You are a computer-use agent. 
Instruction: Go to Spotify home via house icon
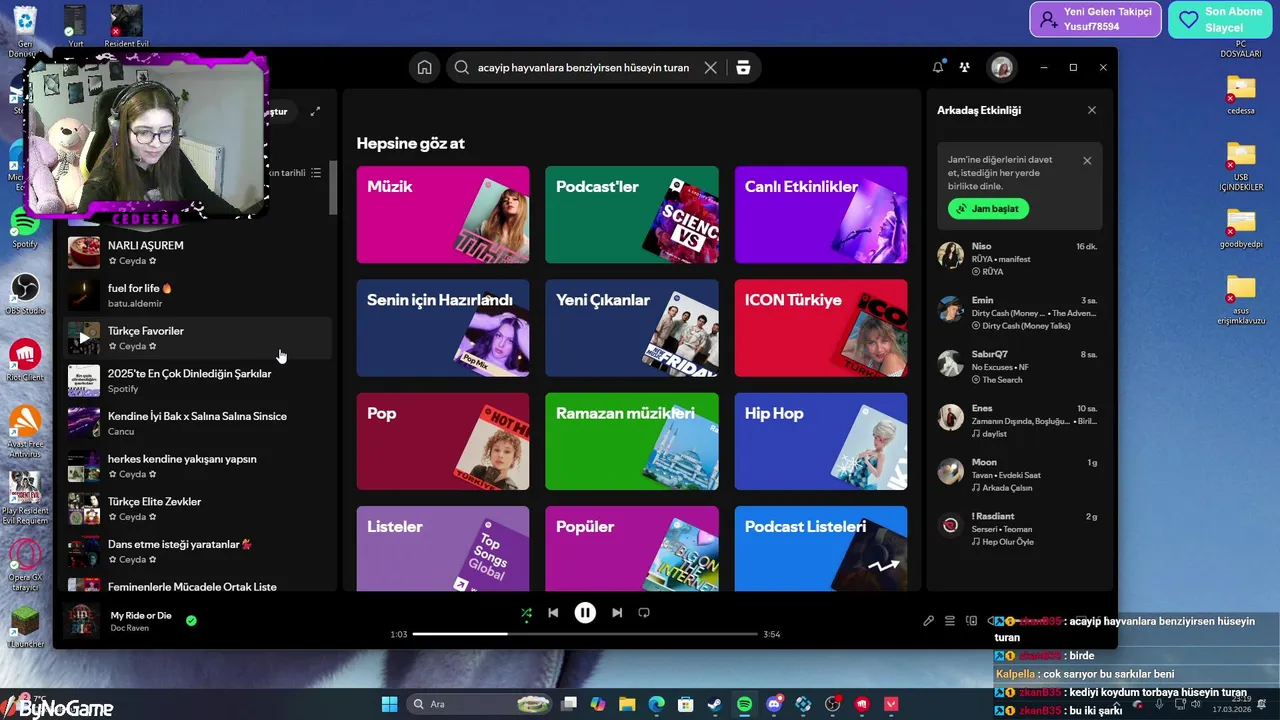[x=425, y=67]
